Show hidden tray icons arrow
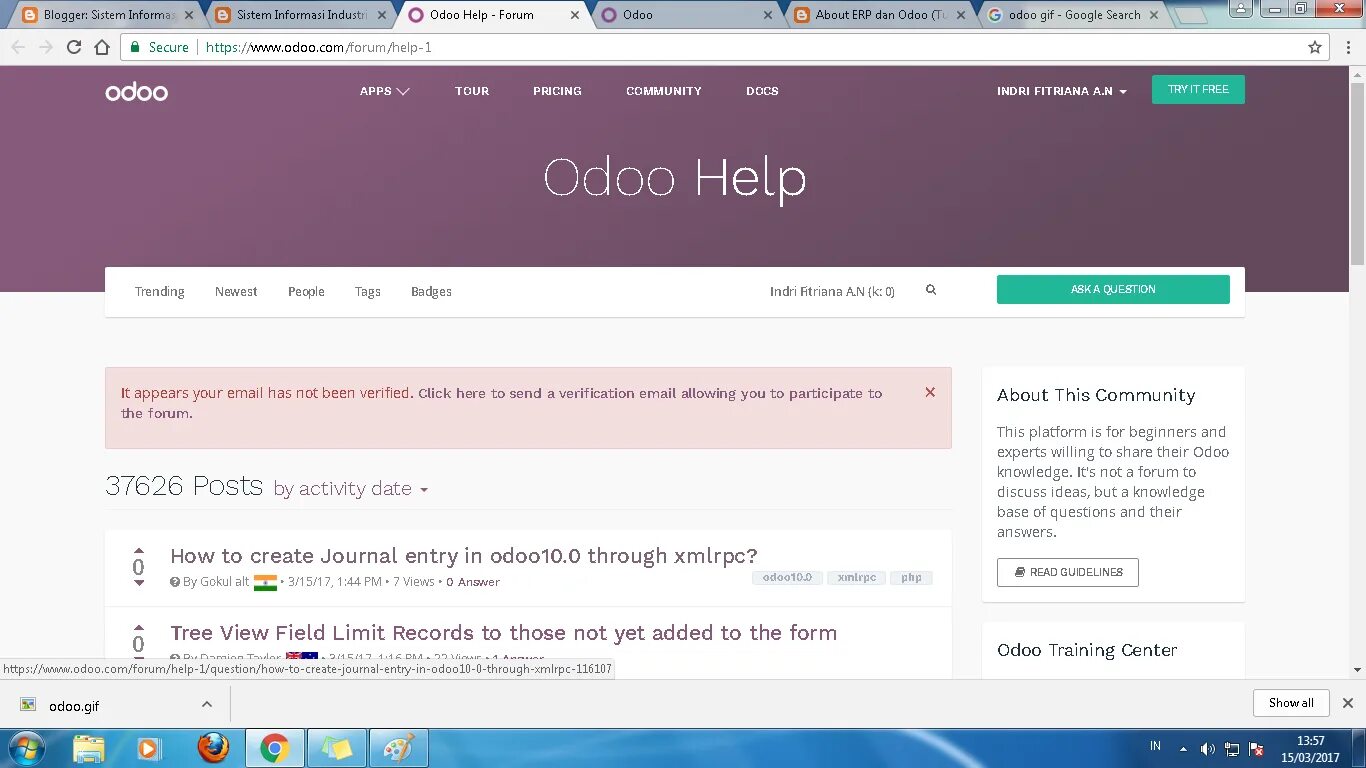 [1183, 749]
